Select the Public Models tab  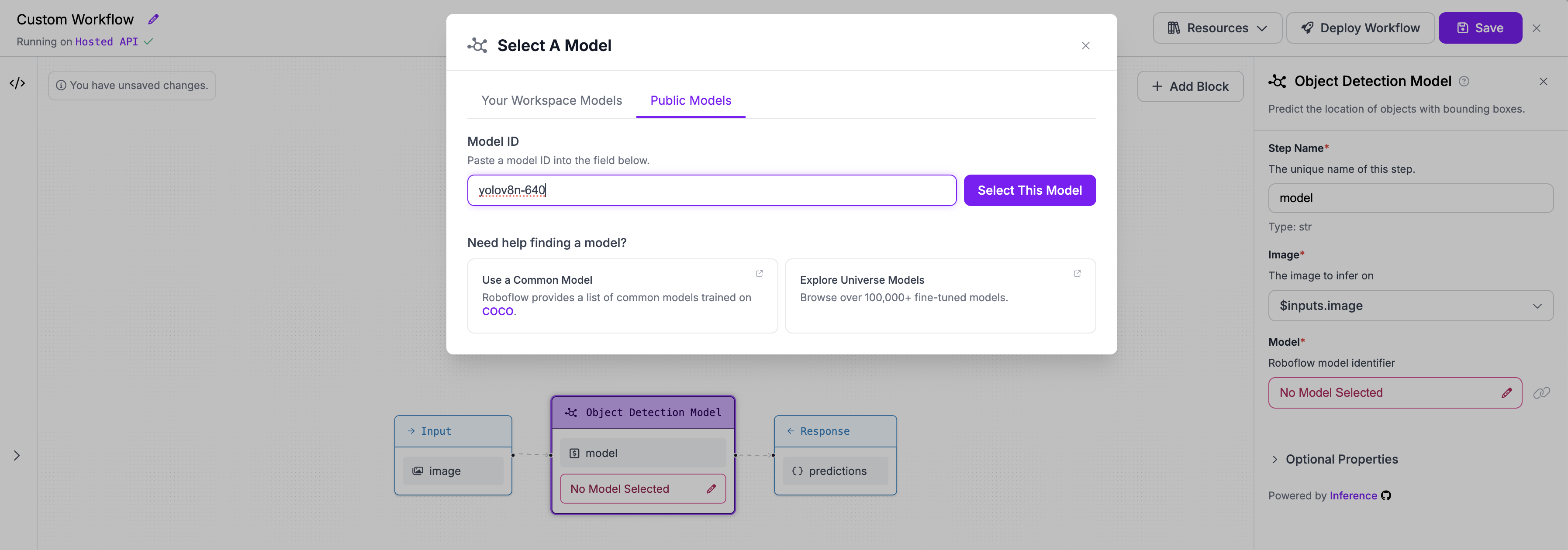click(x=690, y=100)
